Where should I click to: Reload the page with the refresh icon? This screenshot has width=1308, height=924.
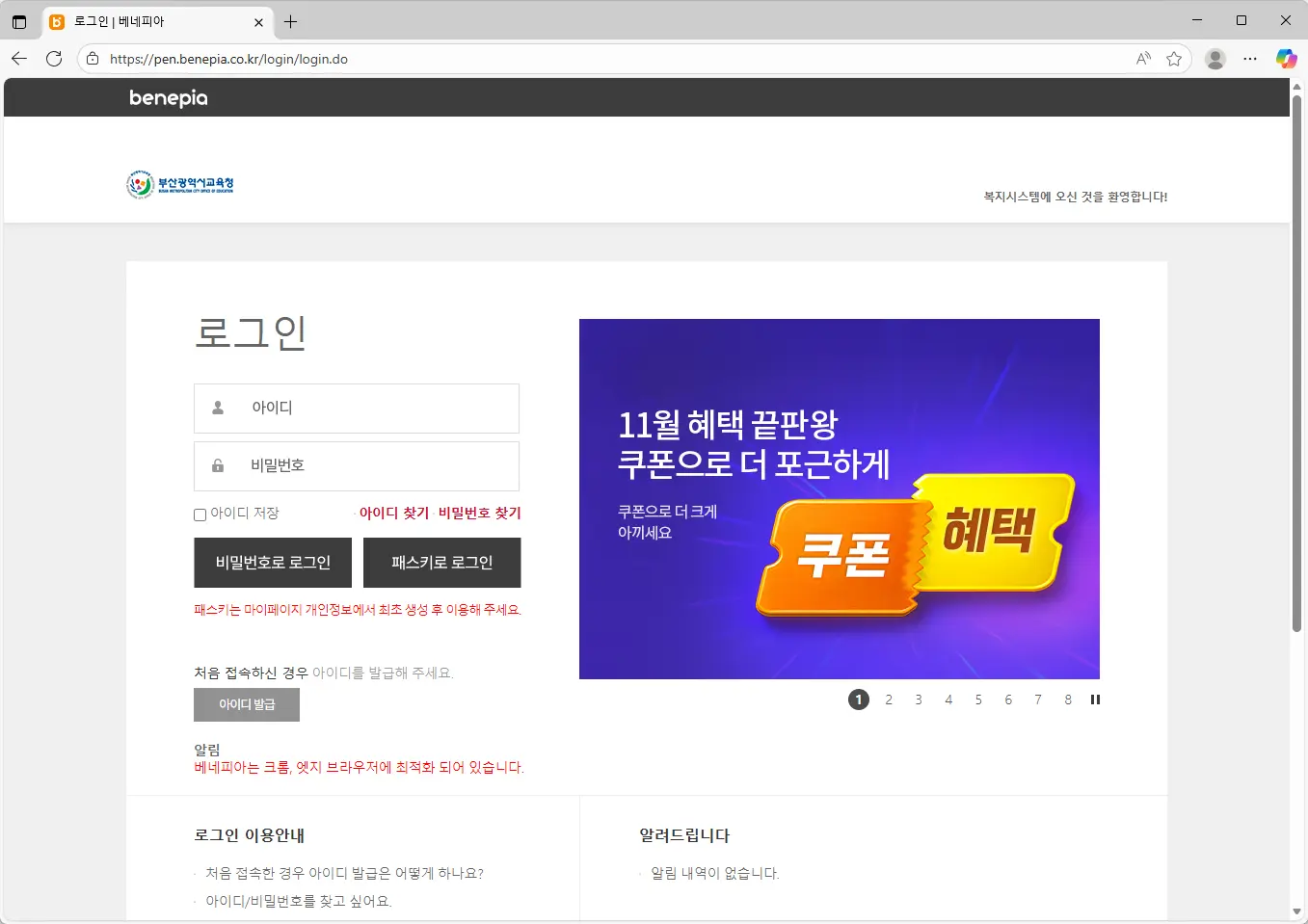click(x=54, y=58)
